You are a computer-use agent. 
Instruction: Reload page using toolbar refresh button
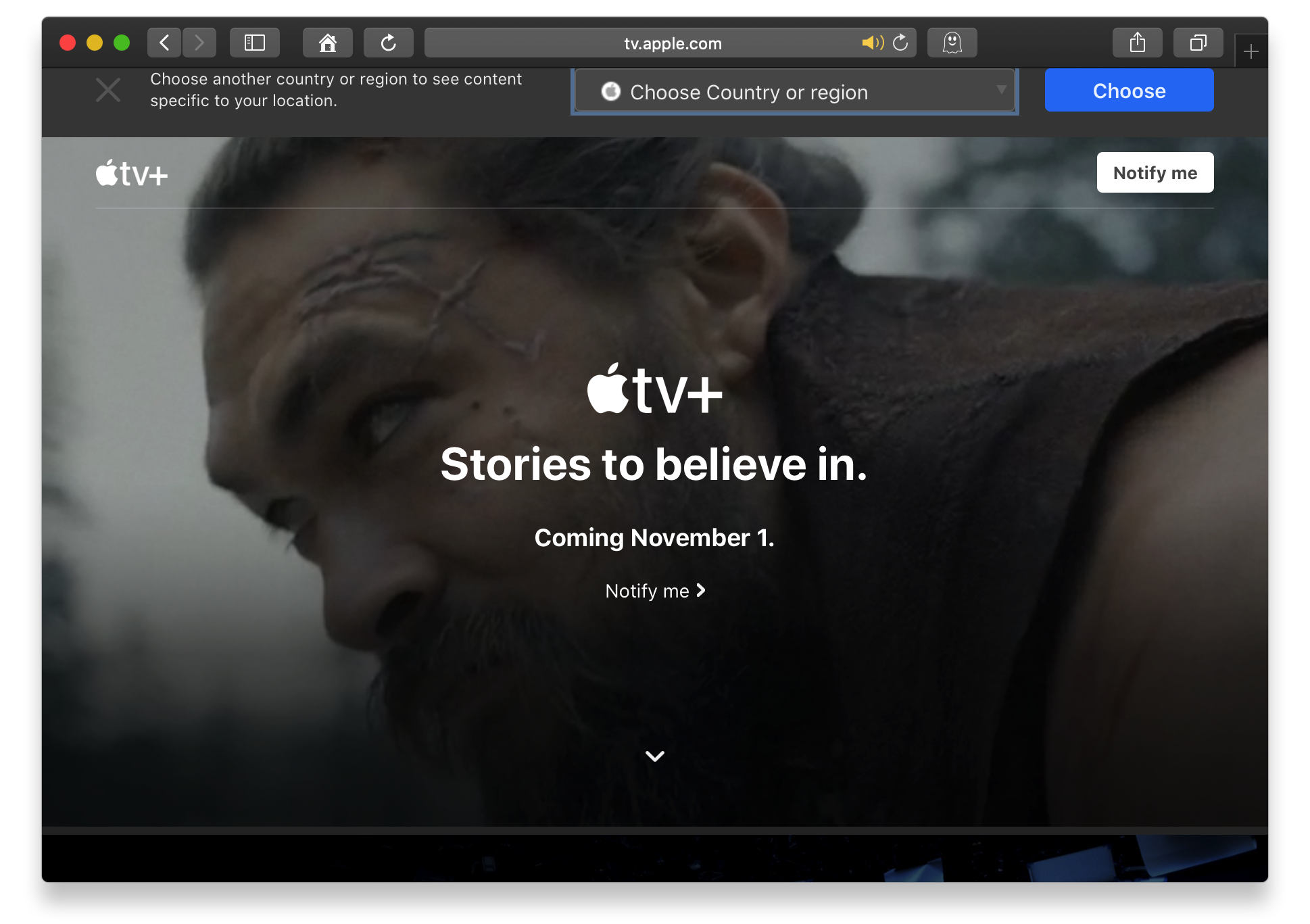[388, 43]
